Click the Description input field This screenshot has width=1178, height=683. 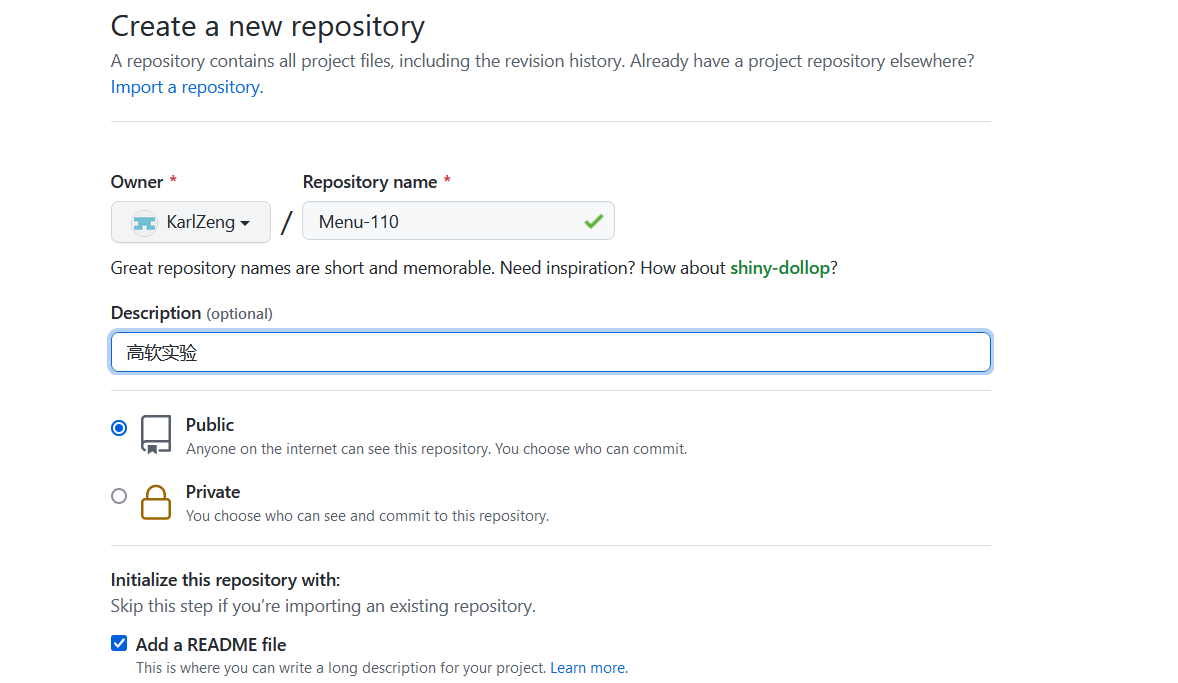551,352
